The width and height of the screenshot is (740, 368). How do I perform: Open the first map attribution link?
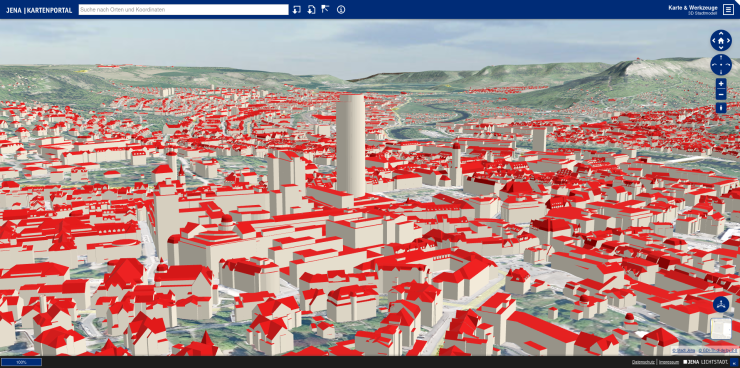point(683,351)
